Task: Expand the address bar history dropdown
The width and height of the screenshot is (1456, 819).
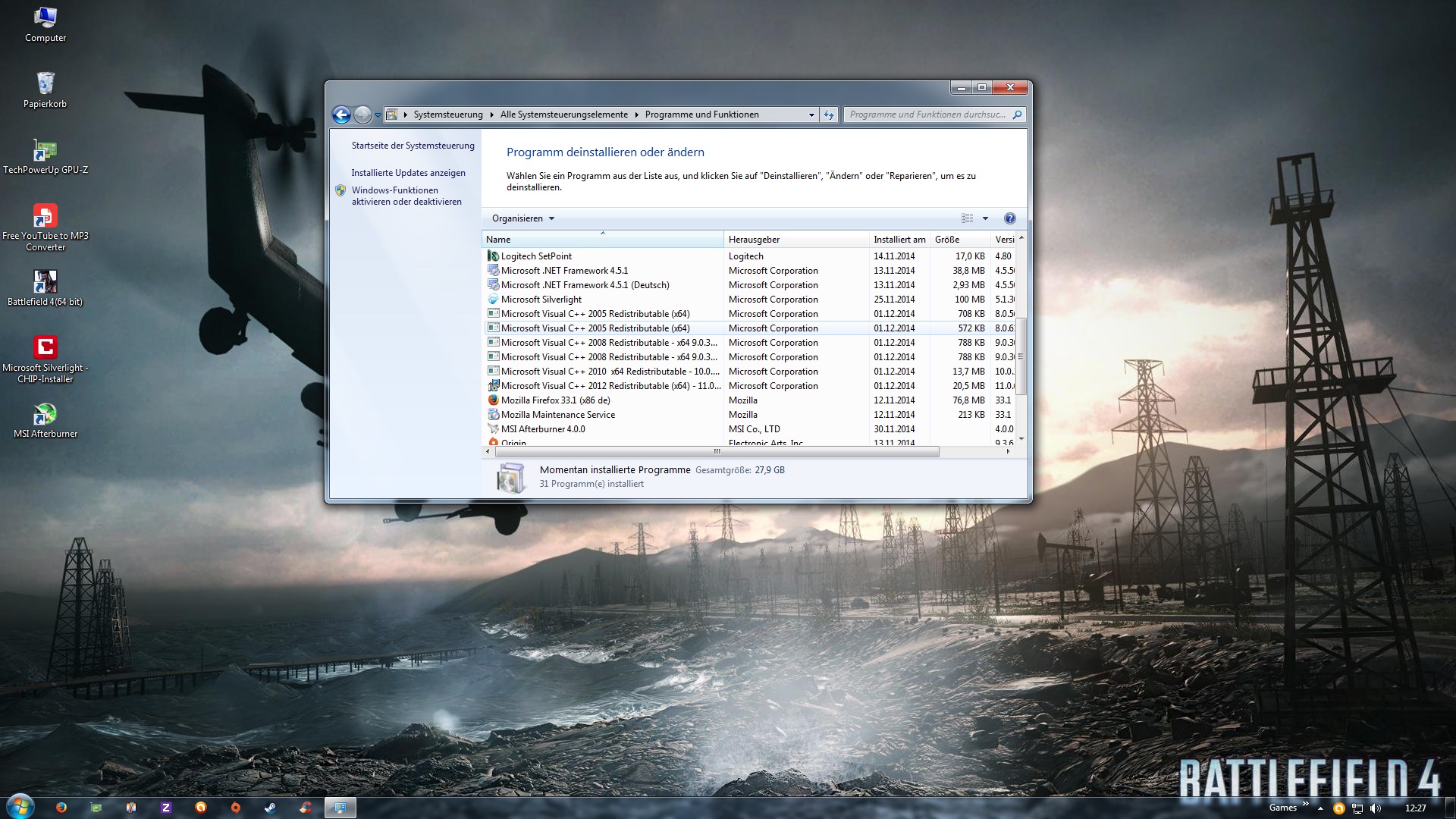Action: click(811, 115)
